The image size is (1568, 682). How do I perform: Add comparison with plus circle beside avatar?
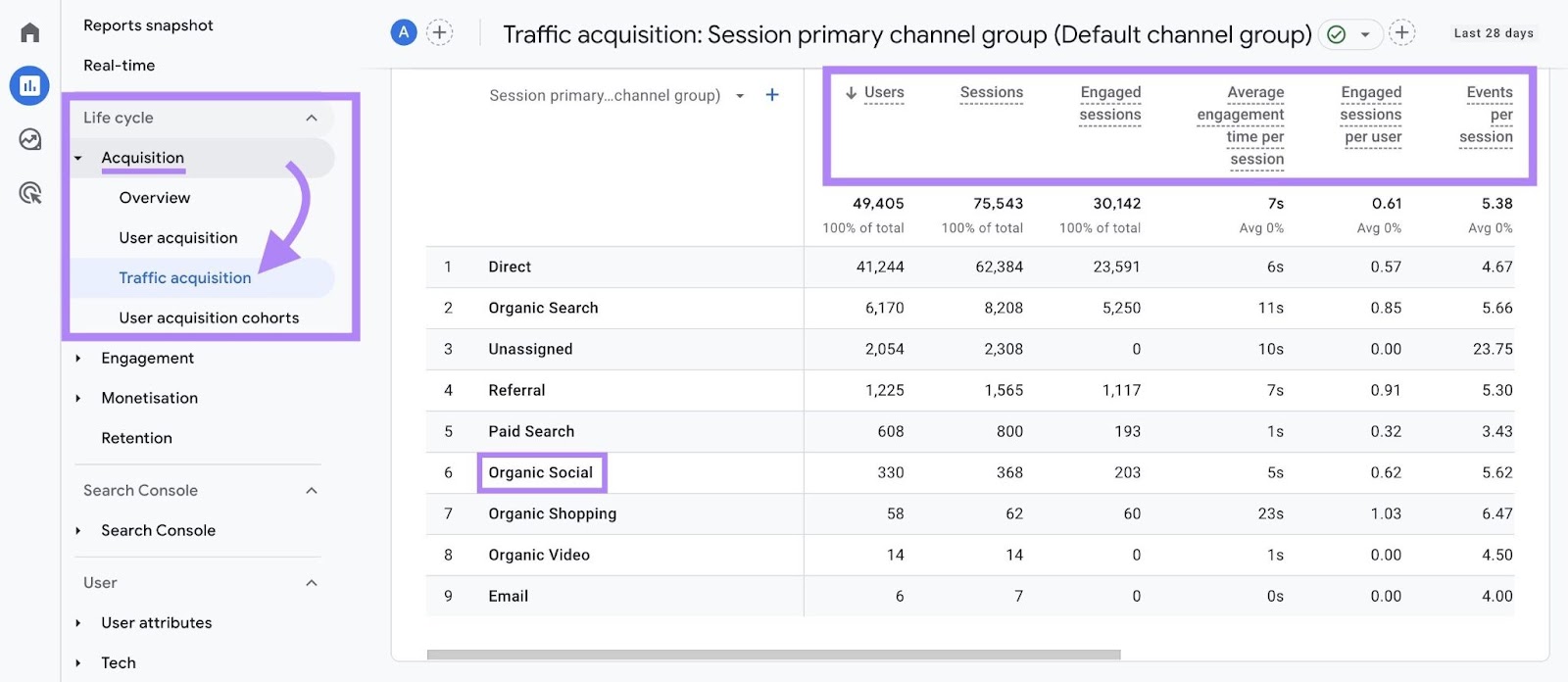click(x=440, y=33)
